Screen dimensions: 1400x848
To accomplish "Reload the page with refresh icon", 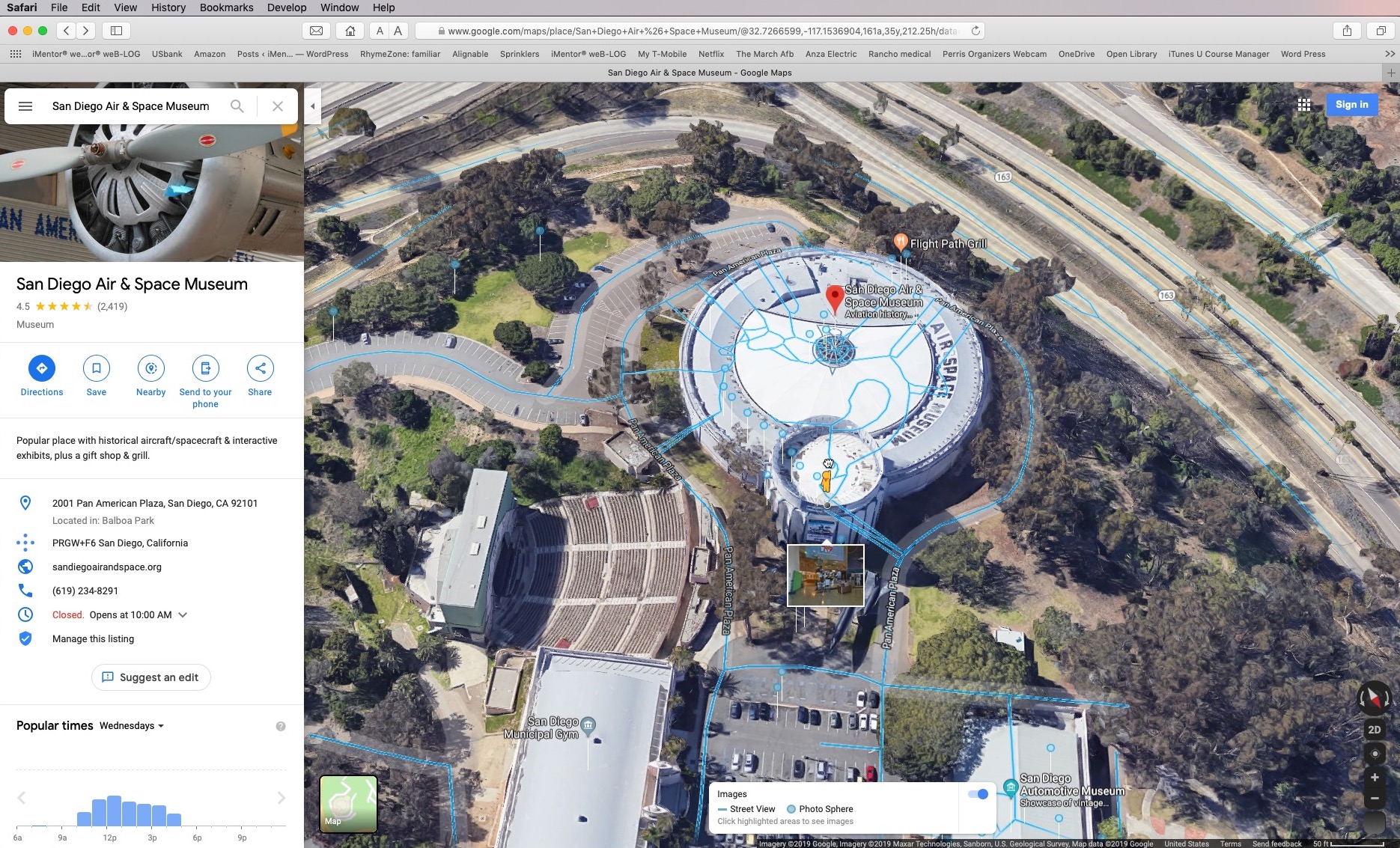I will pyautogui.click(x=976, y=31).
